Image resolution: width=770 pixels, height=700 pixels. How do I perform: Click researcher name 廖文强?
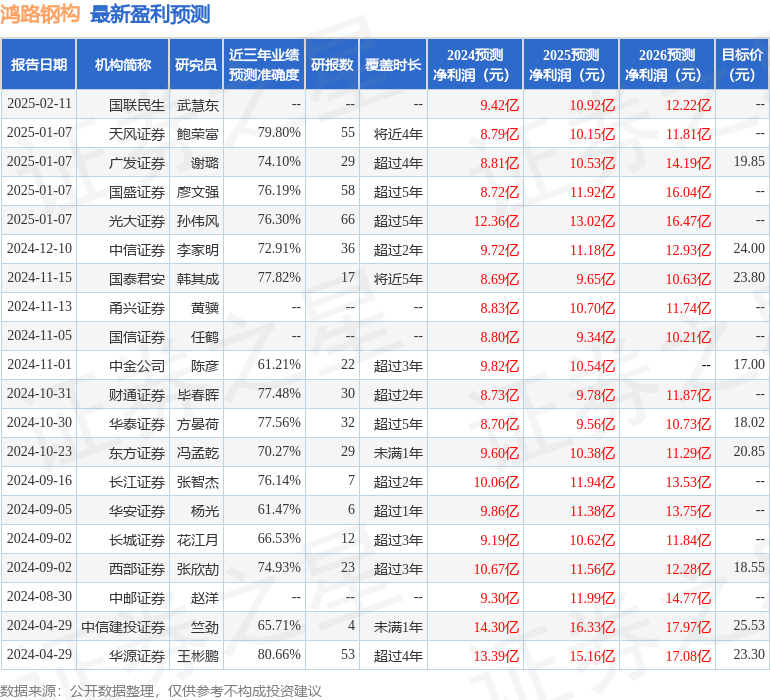pos(197,192)
